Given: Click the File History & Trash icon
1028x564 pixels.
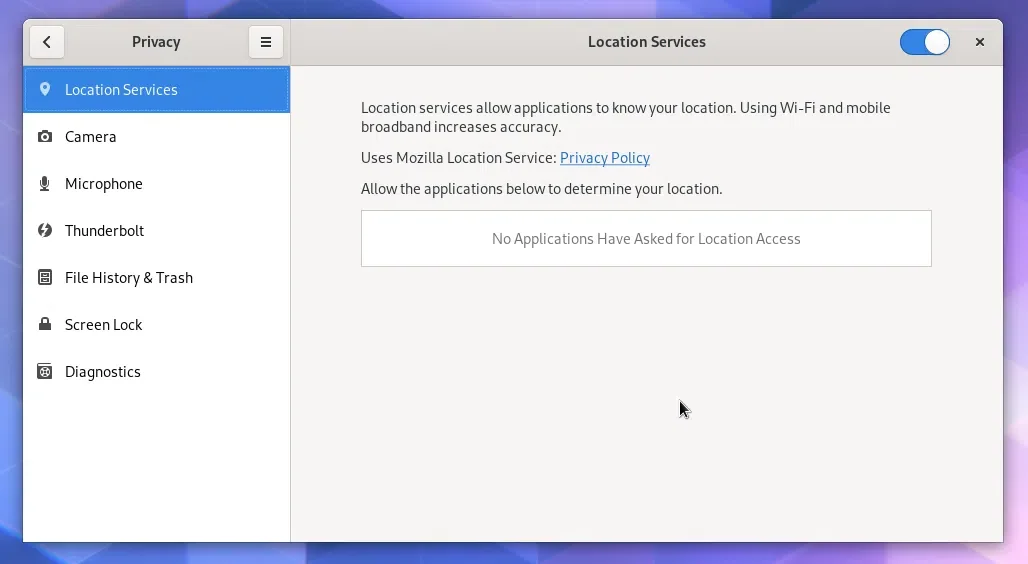Looking at the screenshot, I should click(x=45, y=277).
